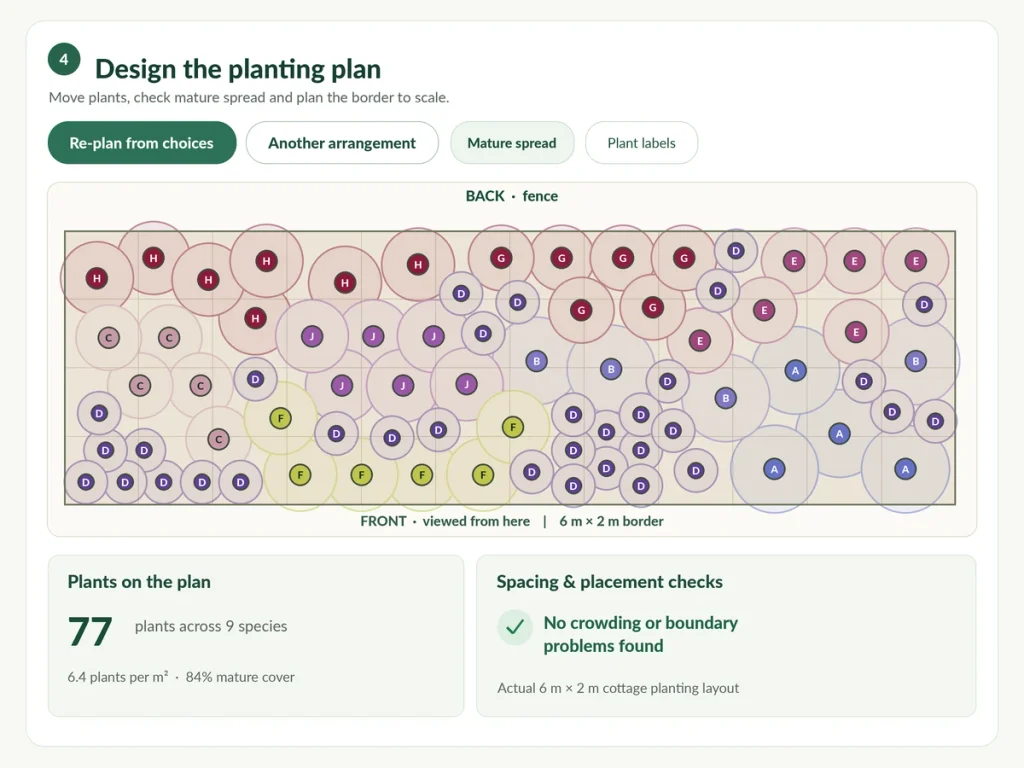This screenshot has height=768, width=1024.
Task: Select the rightmost H plant marker
Action: [418, 264]
